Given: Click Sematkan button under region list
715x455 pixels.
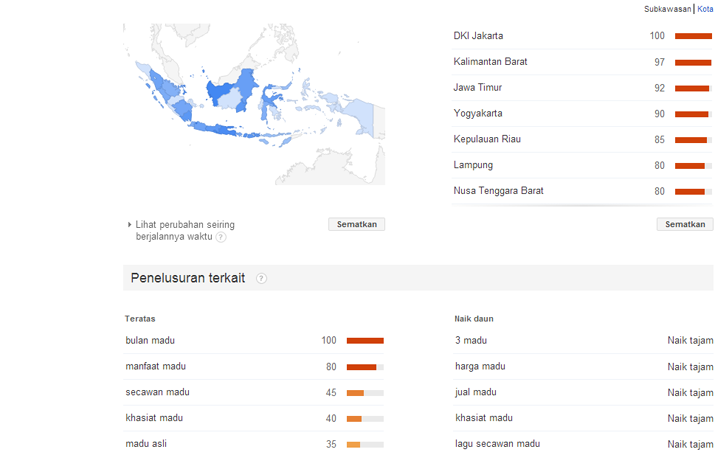Looking at the screenshot, I should coord(685,224).
